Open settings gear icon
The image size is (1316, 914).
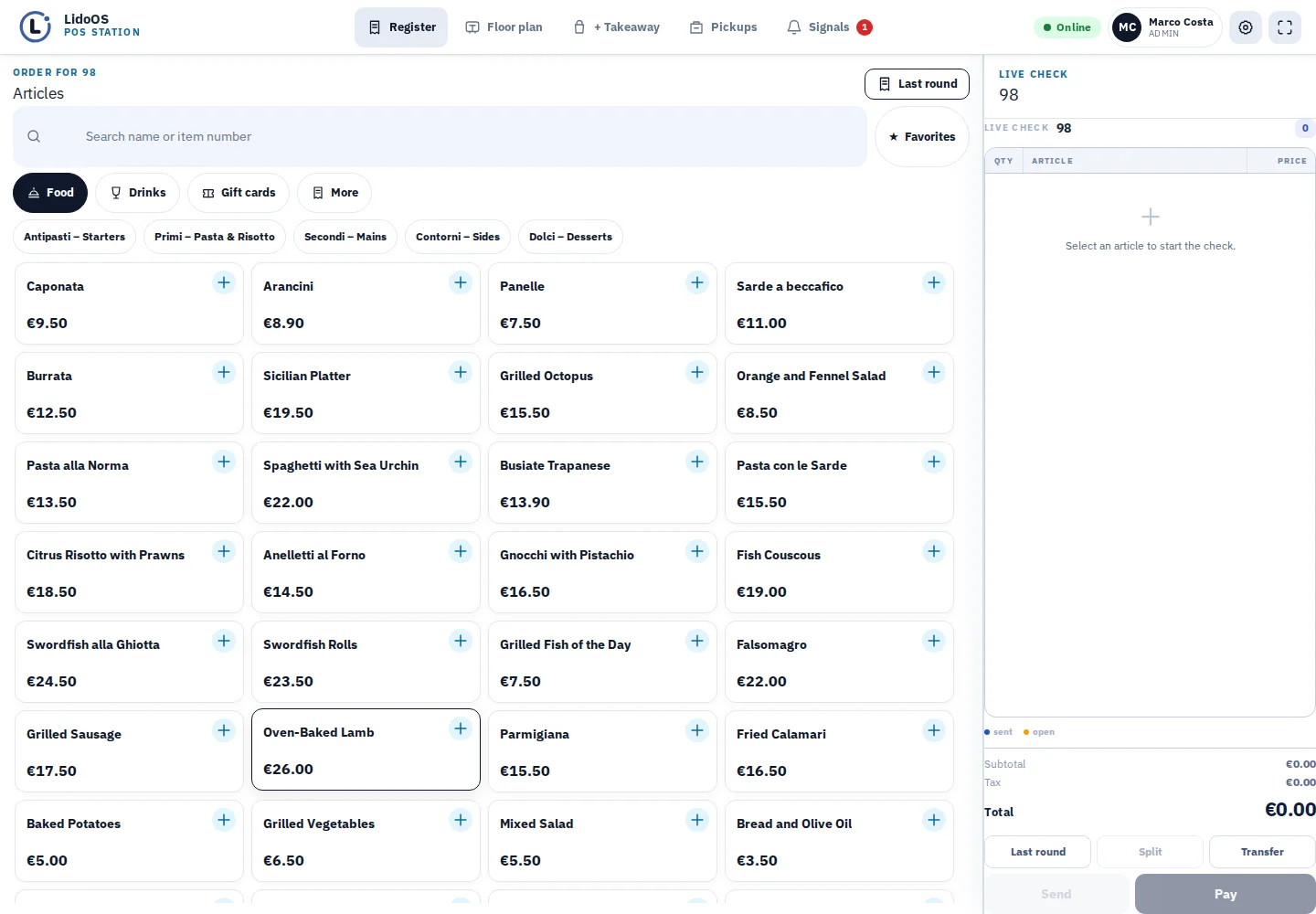[x=1246, y=27]
